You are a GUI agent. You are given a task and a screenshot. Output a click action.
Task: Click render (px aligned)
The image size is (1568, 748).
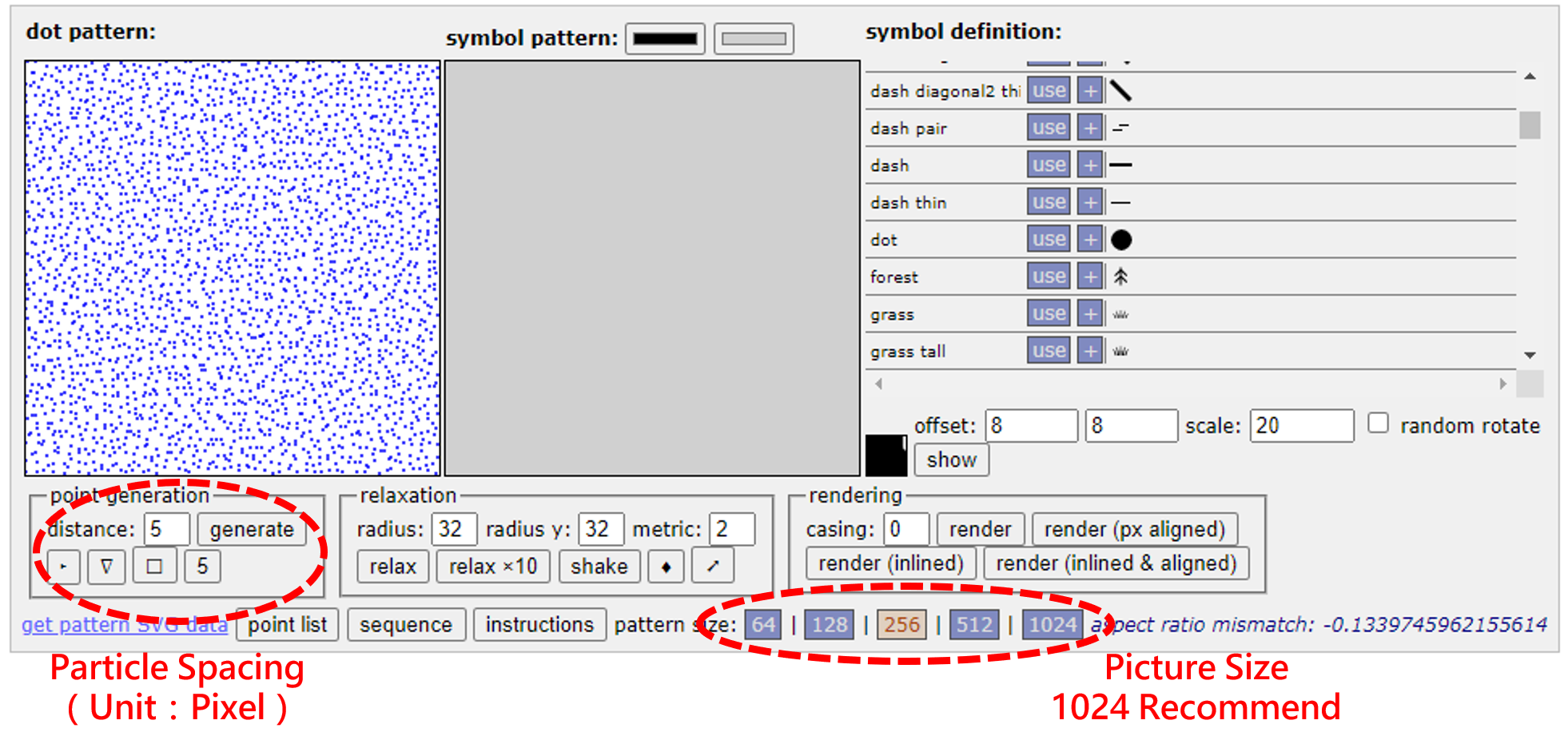[x=1135, y=529]
